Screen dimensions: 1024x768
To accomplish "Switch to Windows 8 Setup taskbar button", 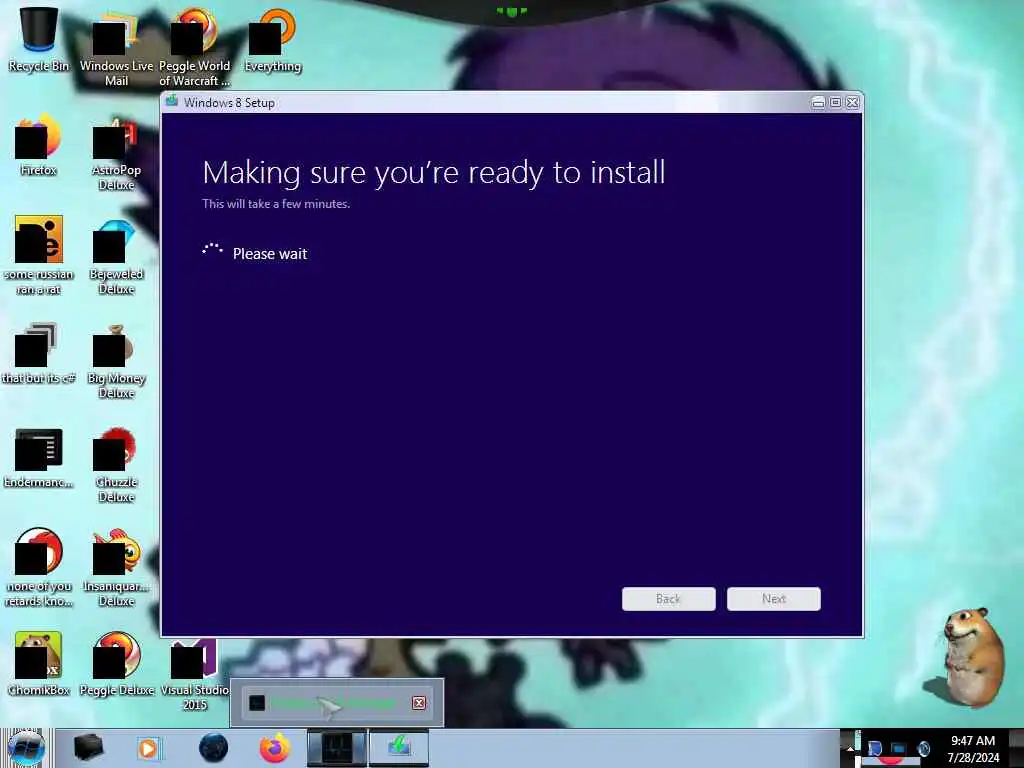I will (x=399, y=748).
